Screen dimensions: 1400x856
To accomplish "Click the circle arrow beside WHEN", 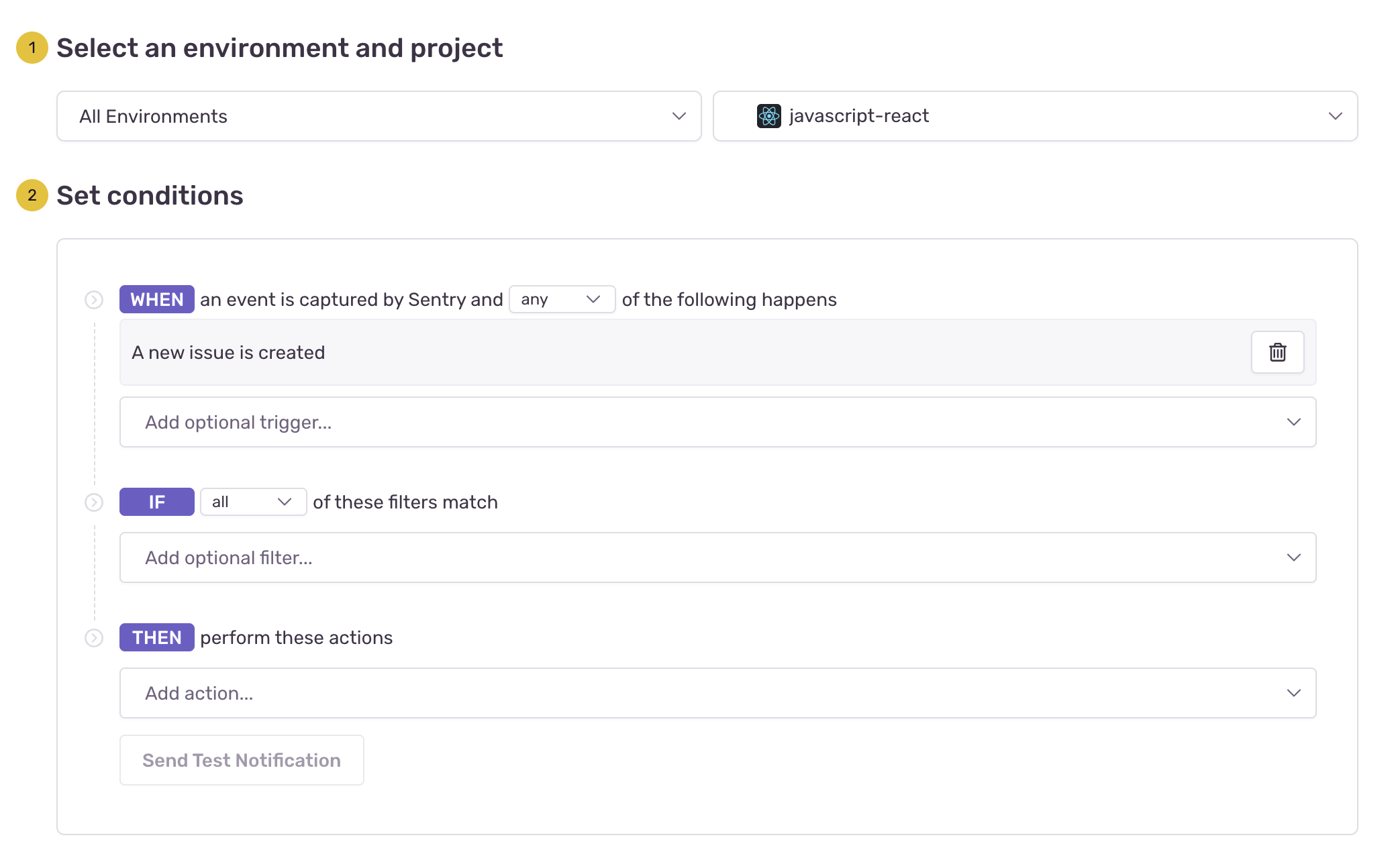I will tap(94, 300).
